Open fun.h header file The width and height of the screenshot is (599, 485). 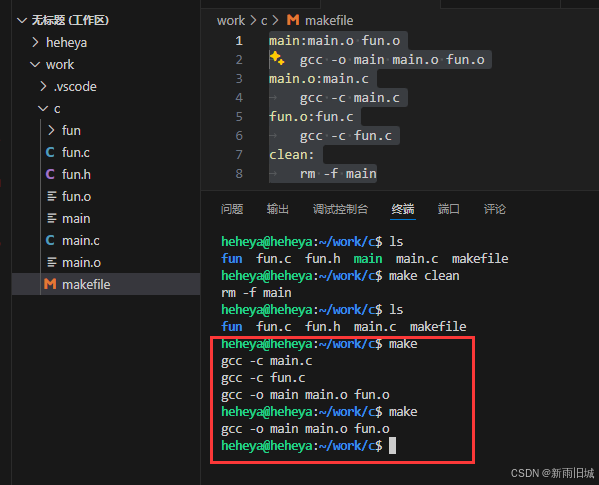click(76, 175)
